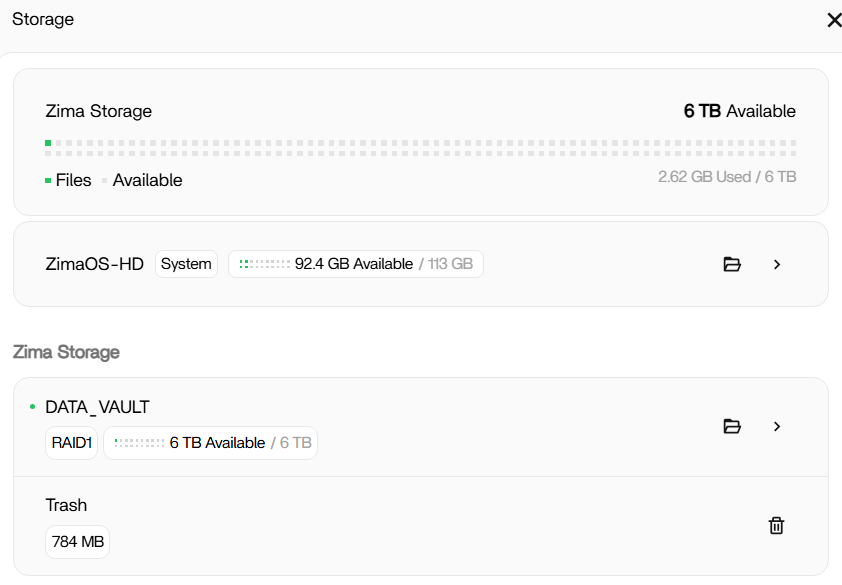The width and height of the screenshot is (842, 585).
Task: Click the Trash row label
Action: click(66, 505)
